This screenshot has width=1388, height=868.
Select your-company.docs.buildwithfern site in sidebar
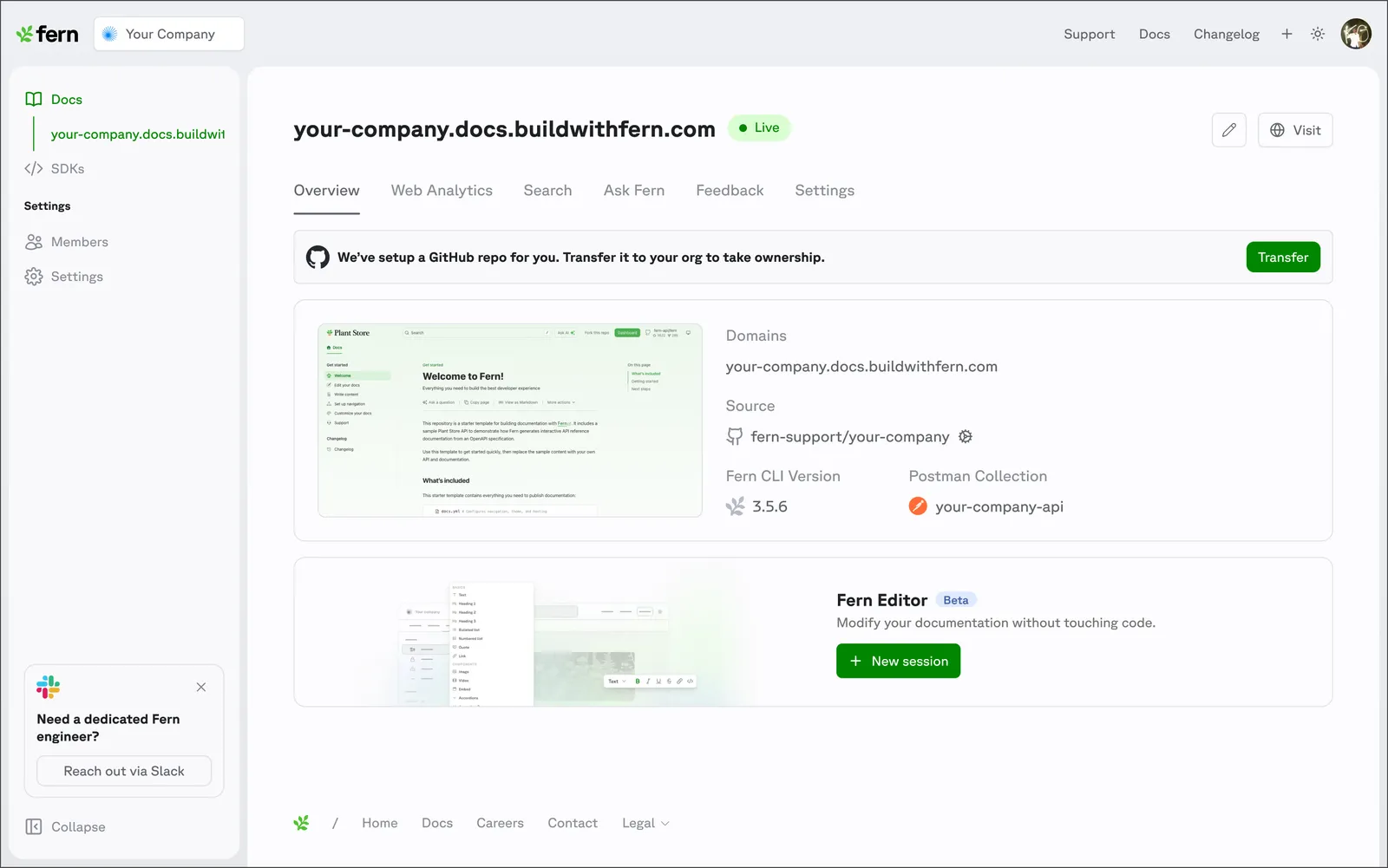click(137, 134)
